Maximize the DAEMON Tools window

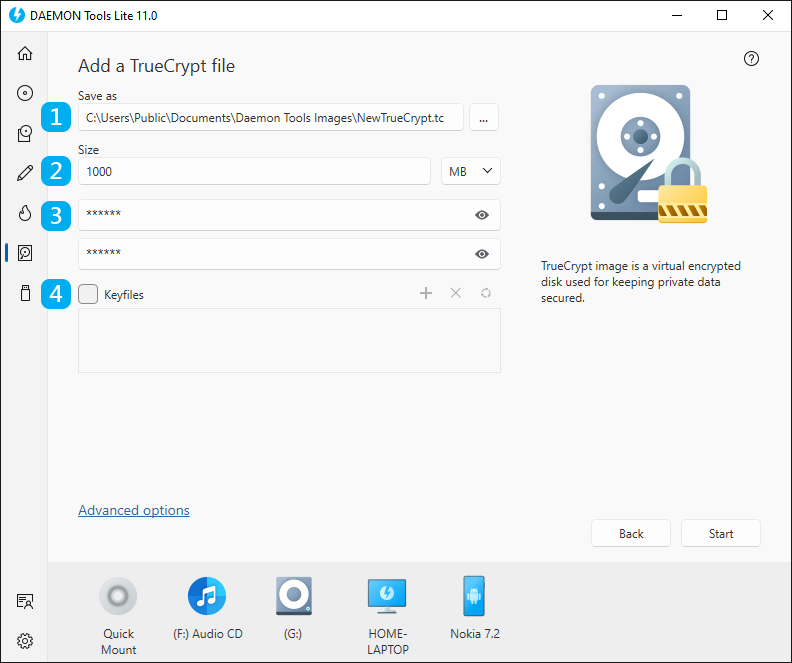(722, 15)
